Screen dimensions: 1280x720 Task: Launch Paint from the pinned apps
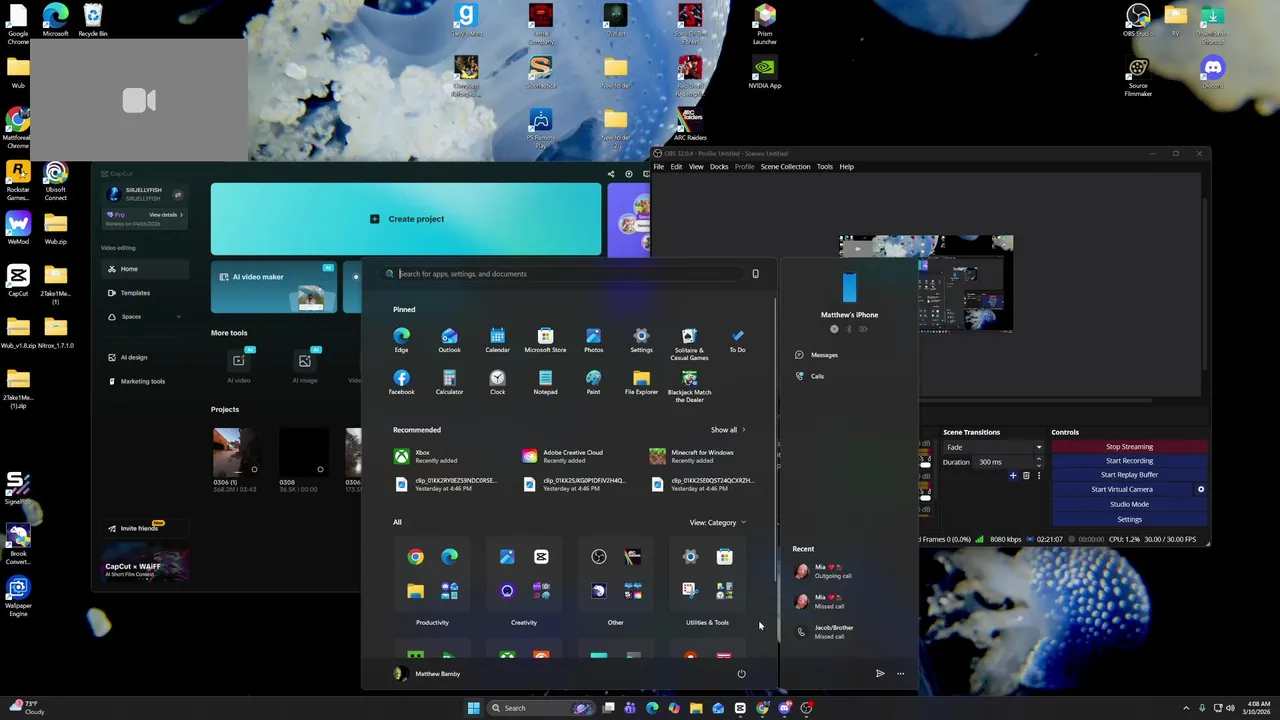pos(593,382)
